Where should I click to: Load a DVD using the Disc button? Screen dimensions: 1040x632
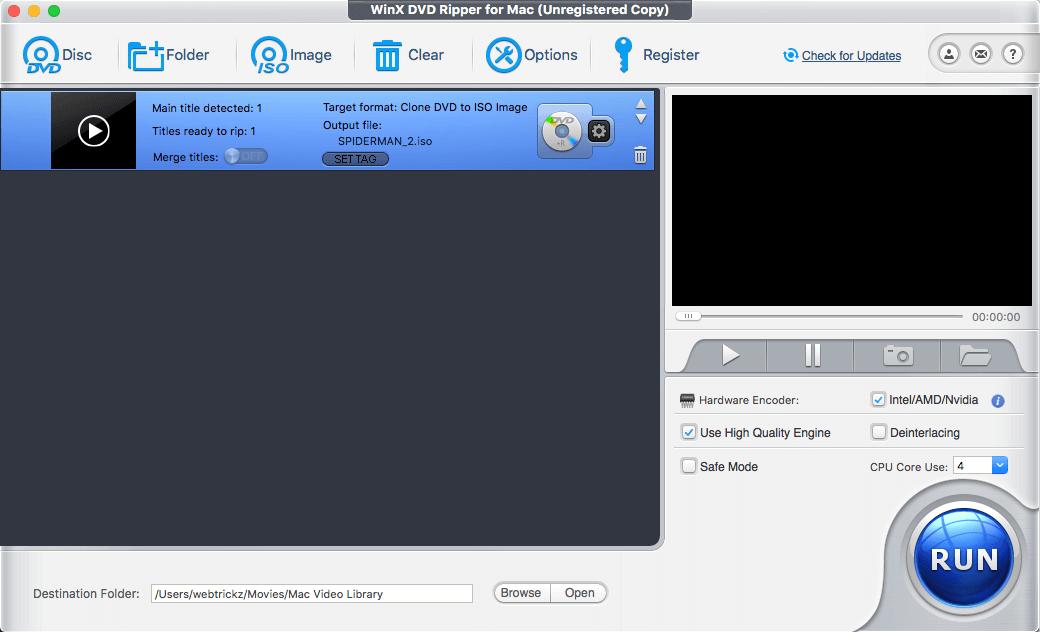point(57,55)
